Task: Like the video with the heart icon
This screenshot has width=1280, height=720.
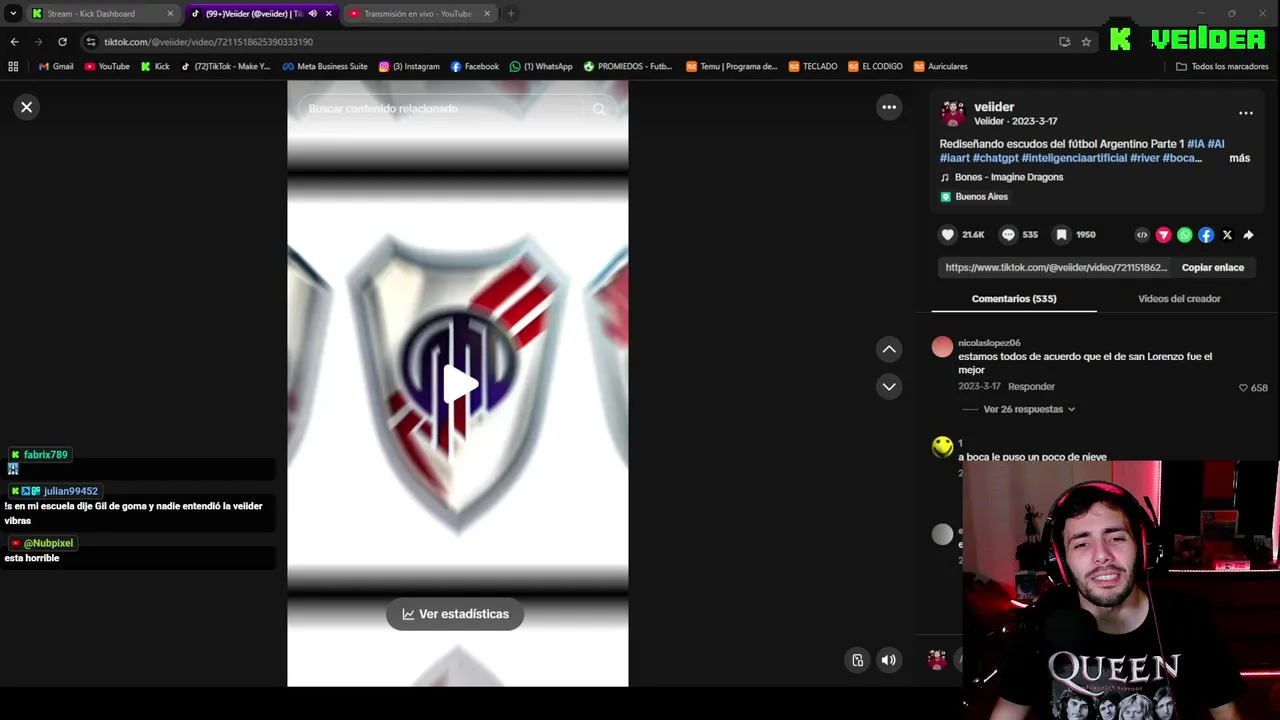Action: (x=948, y=235)
